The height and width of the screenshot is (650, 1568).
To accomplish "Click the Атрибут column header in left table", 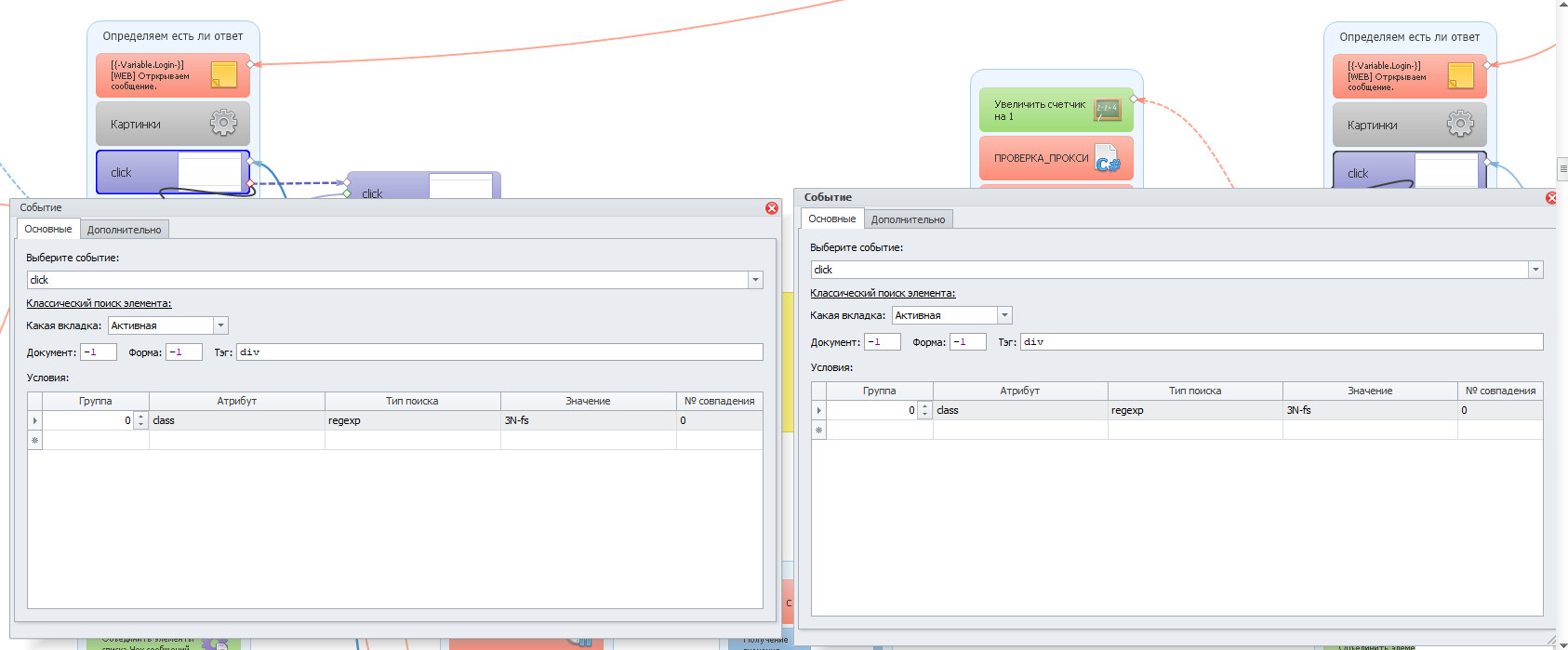I will (x=237, y=401).
